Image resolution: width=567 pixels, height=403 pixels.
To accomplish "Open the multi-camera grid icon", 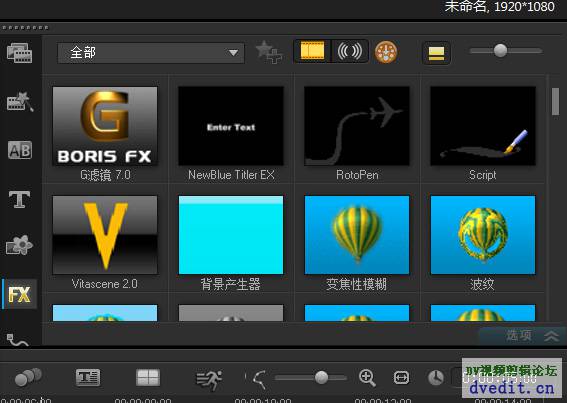I will (x=148, y=377).
